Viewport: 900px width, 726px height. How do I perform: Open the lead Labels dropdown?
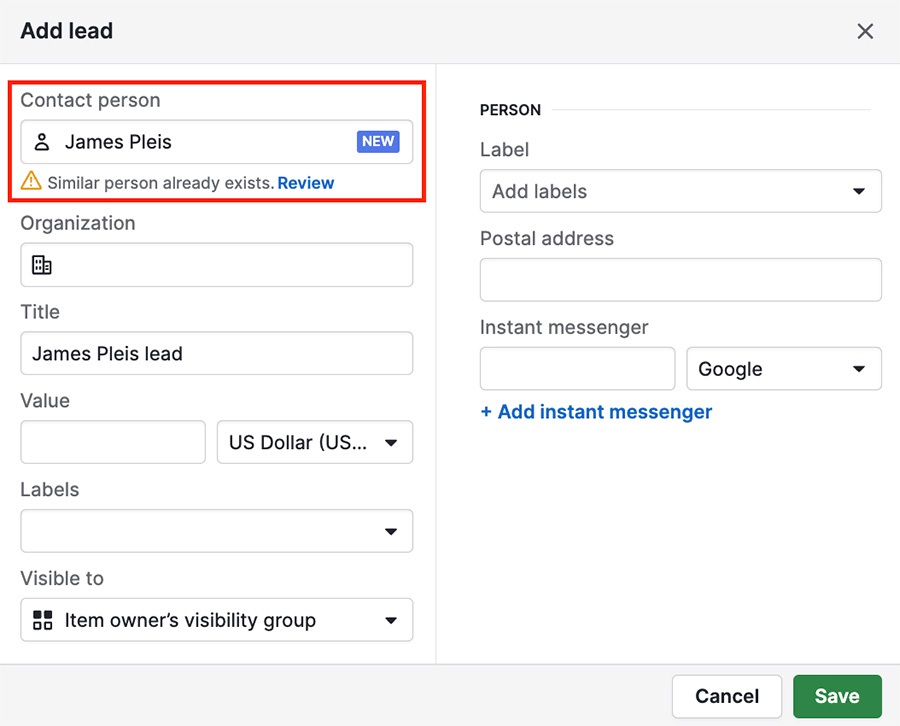(x=216, y=531)
